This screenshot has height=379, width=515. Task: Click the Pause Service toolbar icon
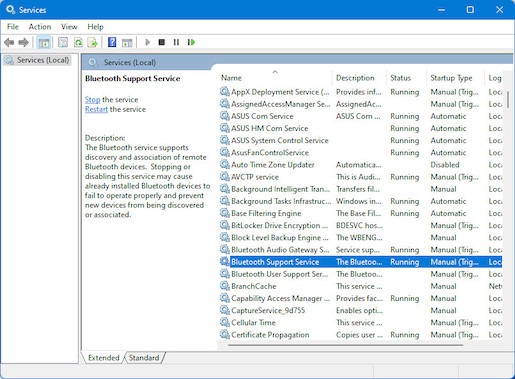[x=176, y=42]
